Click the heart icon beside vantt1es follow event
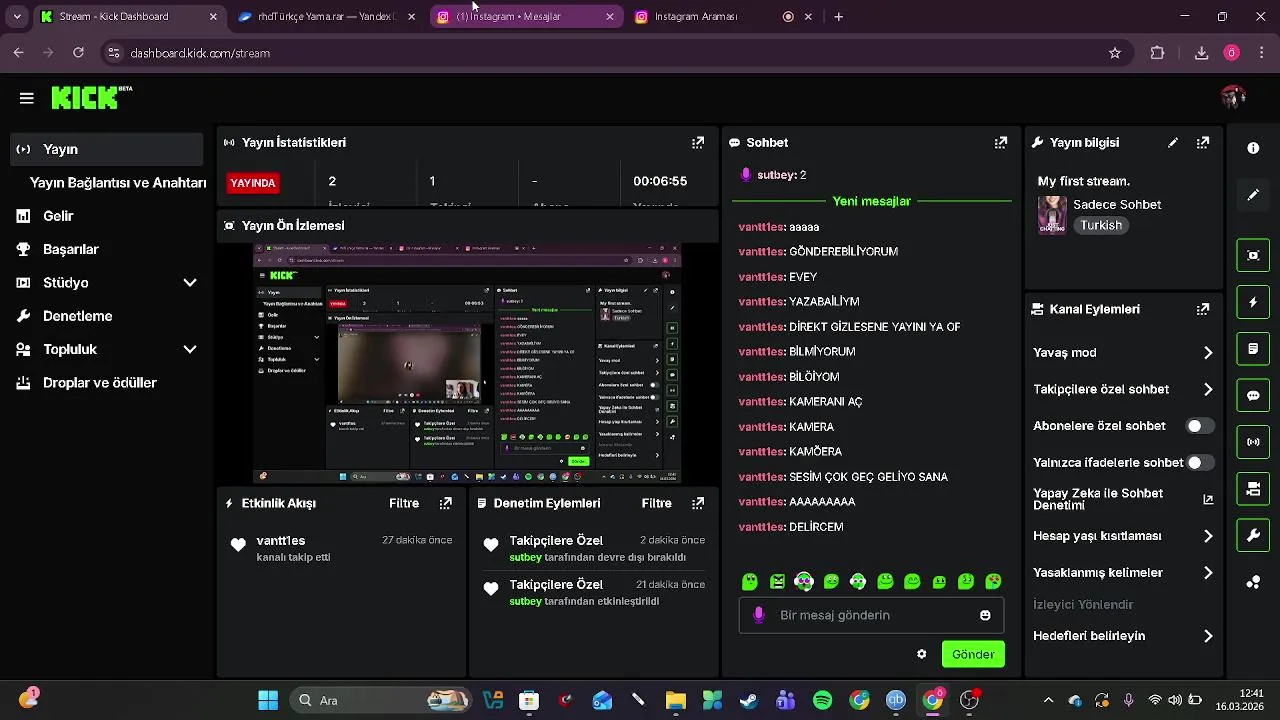 [238, 545]
